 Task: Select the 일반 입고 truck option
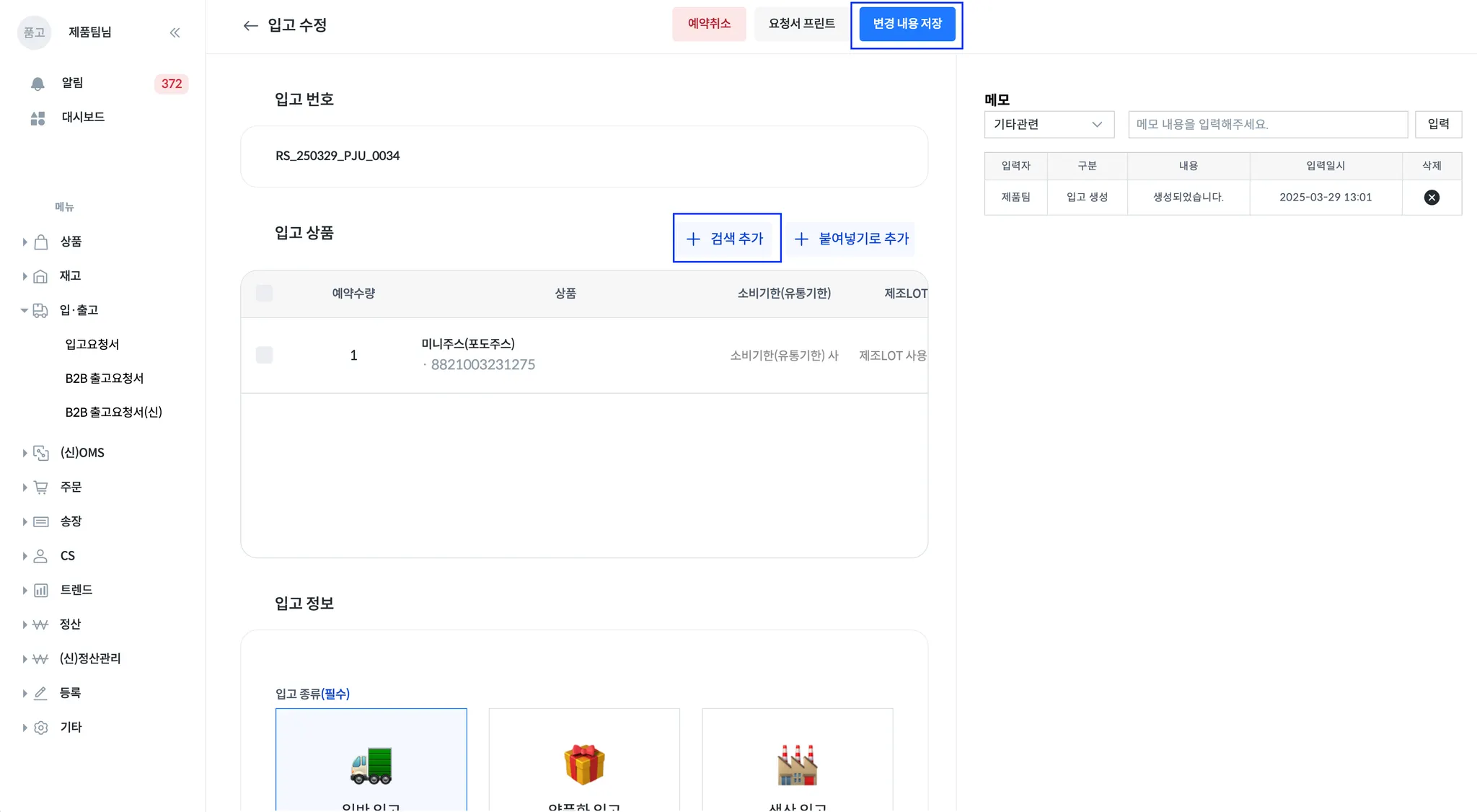pos(371,763)
